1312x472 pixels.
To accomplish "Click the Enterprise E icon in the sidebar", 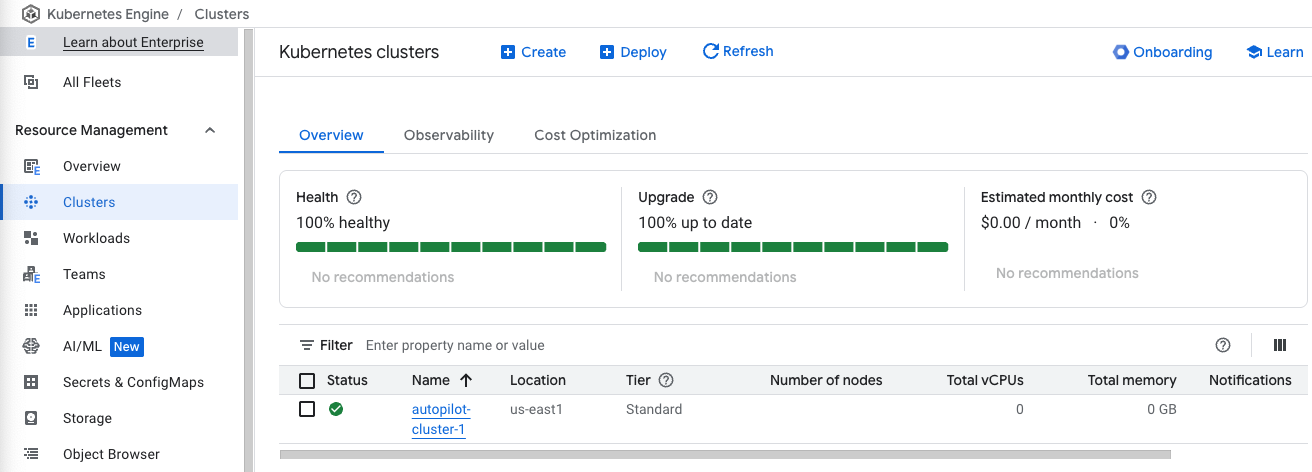I will 31,42.
